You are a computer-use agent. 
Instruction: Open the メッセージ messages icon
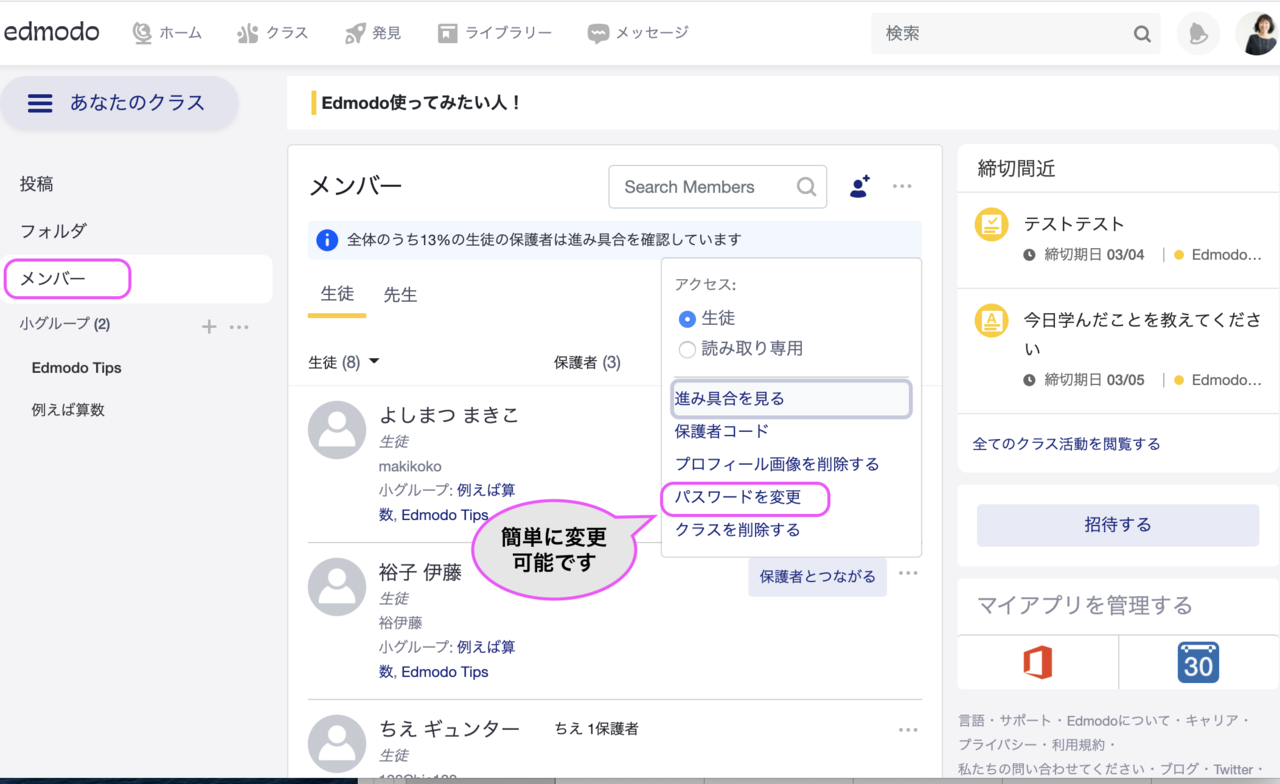[598, 33]
